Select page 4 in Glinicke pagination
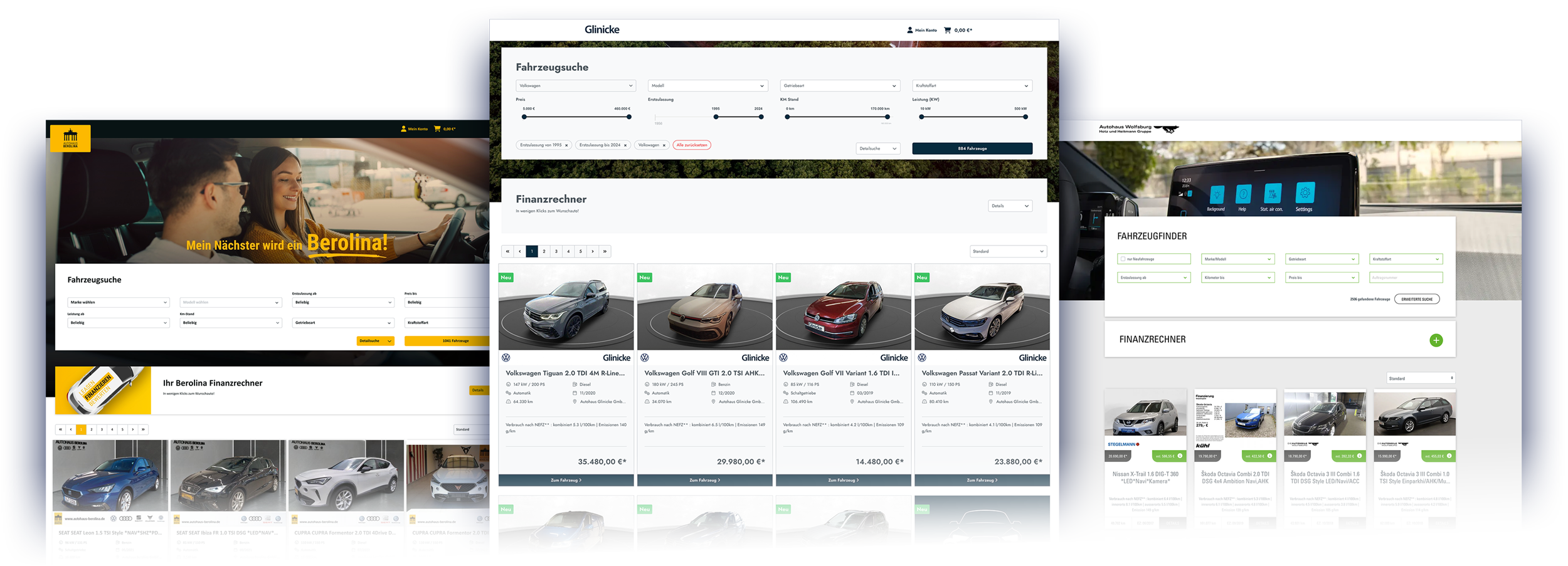 (x=568, y=251)
